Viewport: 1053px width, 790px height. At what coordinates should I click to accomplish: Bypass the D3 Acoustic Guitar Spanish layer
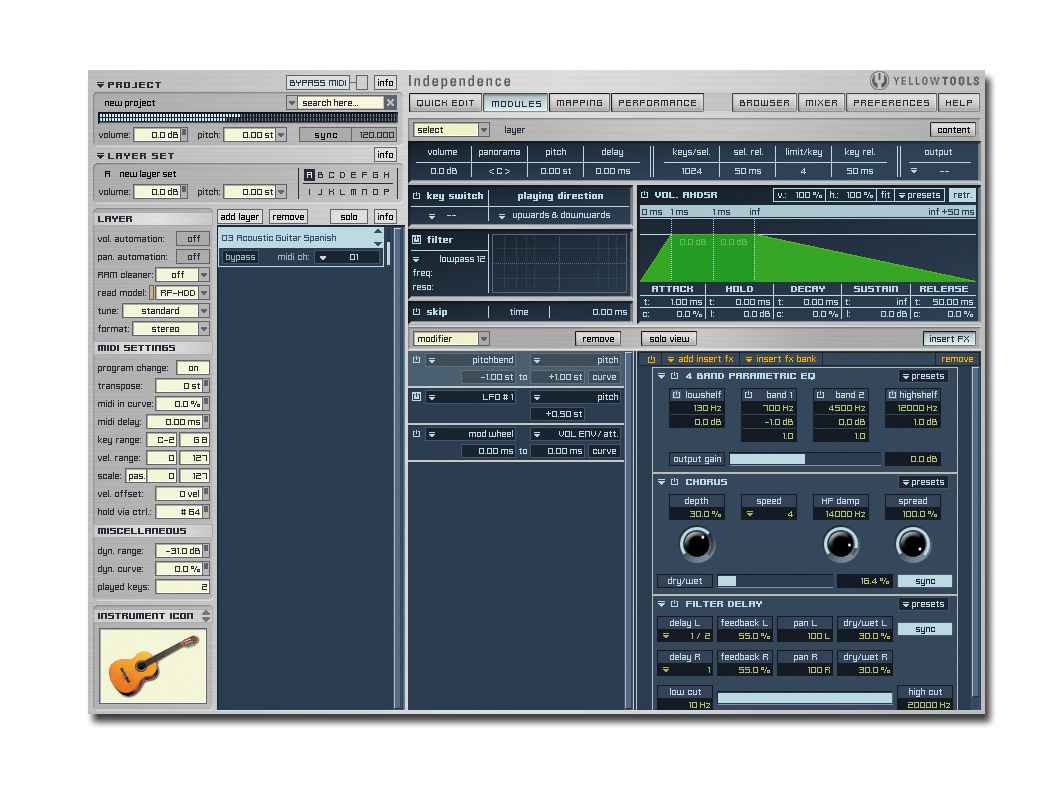pos(240,256)
